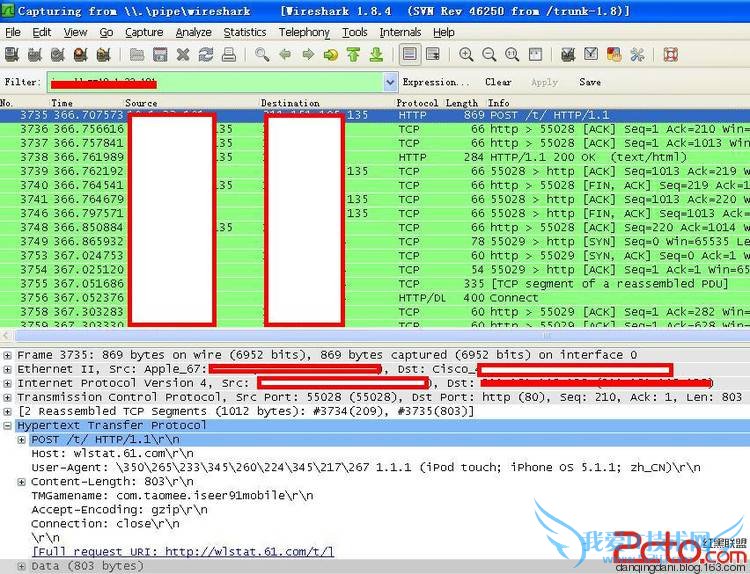The height and width of the screenshot is (574, 750).
Task: Reload the capture file icon
Action: point(206,55)
